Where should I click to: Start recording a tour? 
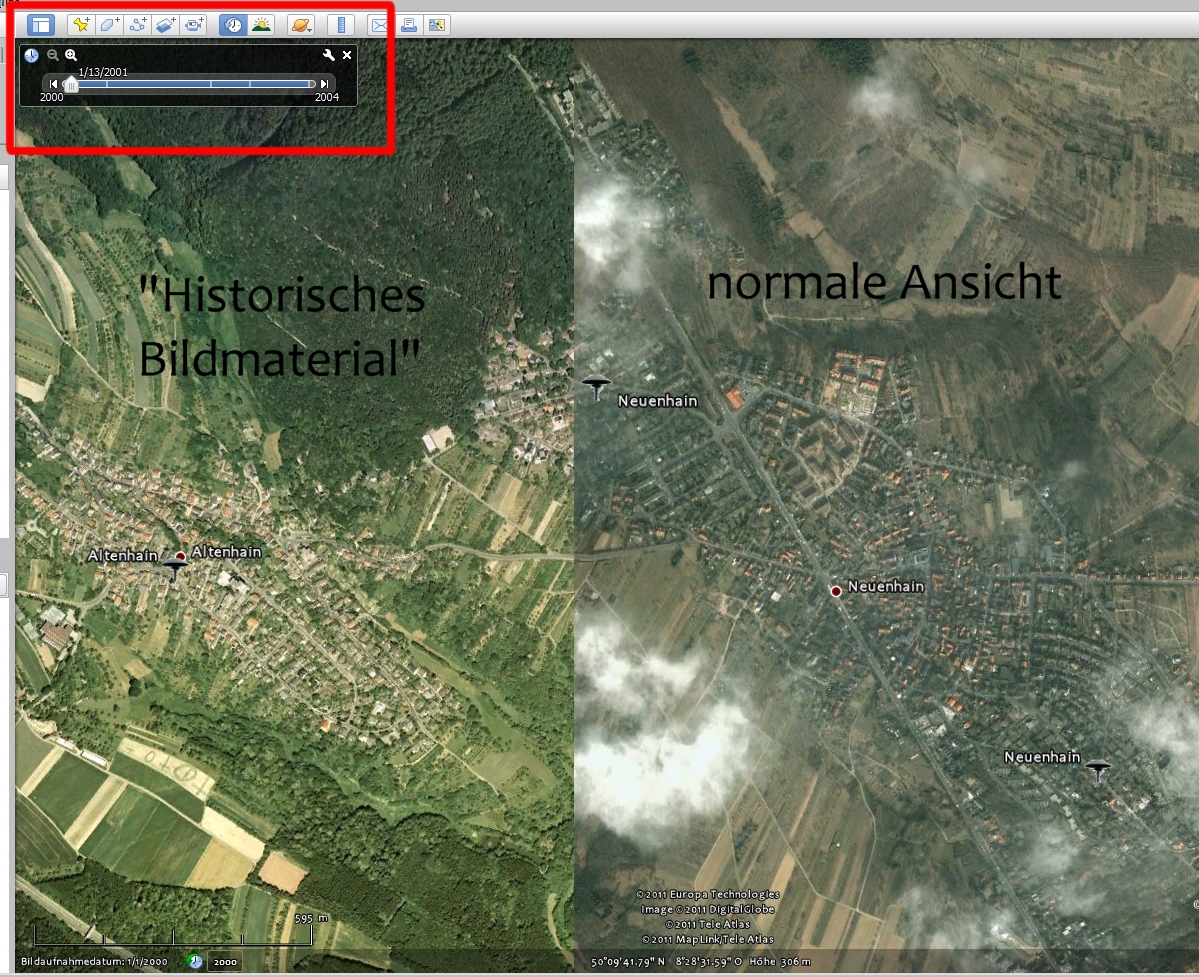[x=195, y=25]
